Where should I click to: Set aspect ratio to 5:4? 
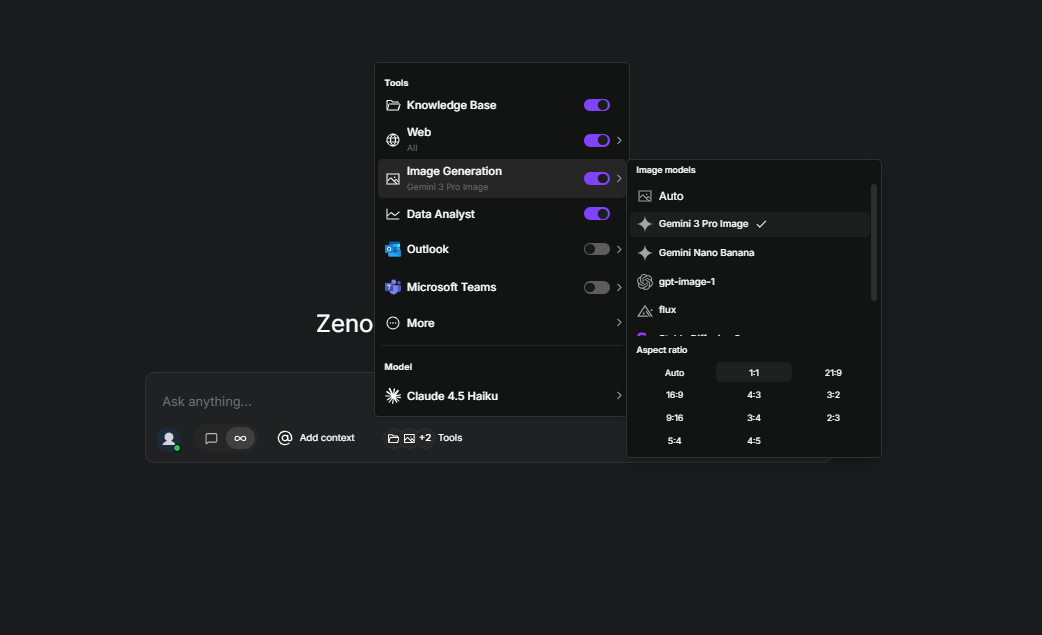coord(675,440)
